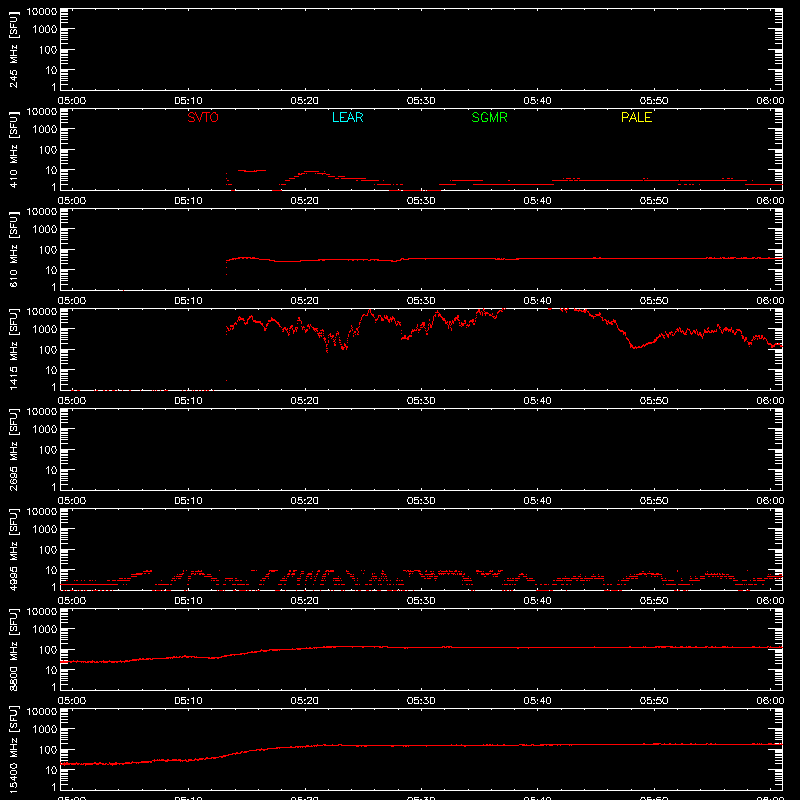Viewport: 800px width, 800px height.
Task: Click the 1000 y-axis label of 1415 MHz panel
Action: point(45,329)
